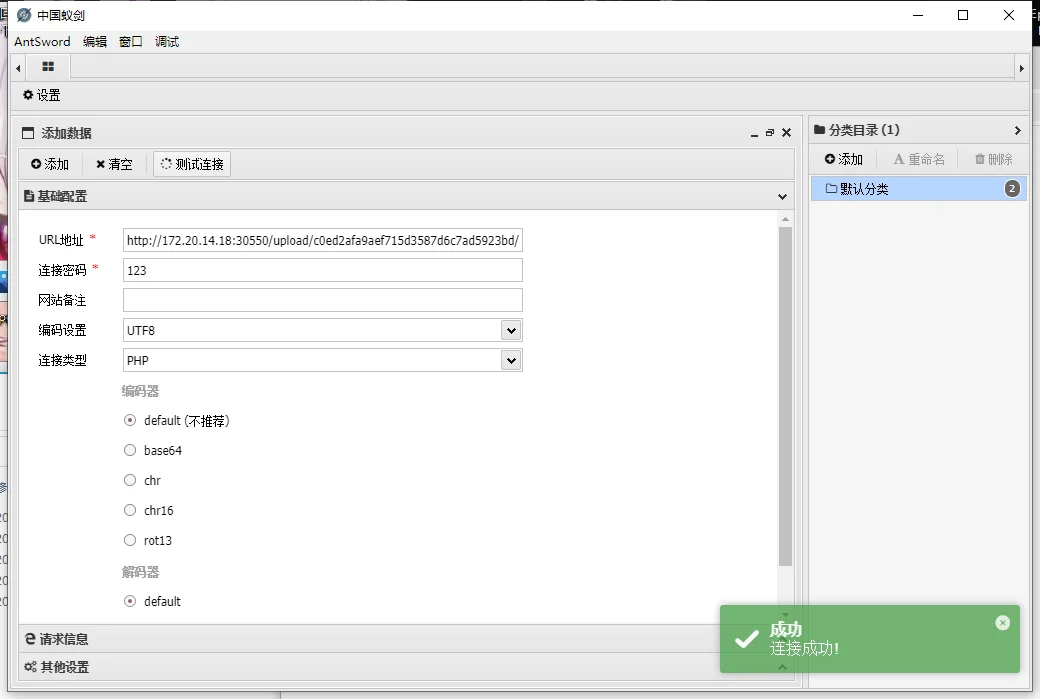Dismiss the 成功 notification close icon

coord(1002,623)
